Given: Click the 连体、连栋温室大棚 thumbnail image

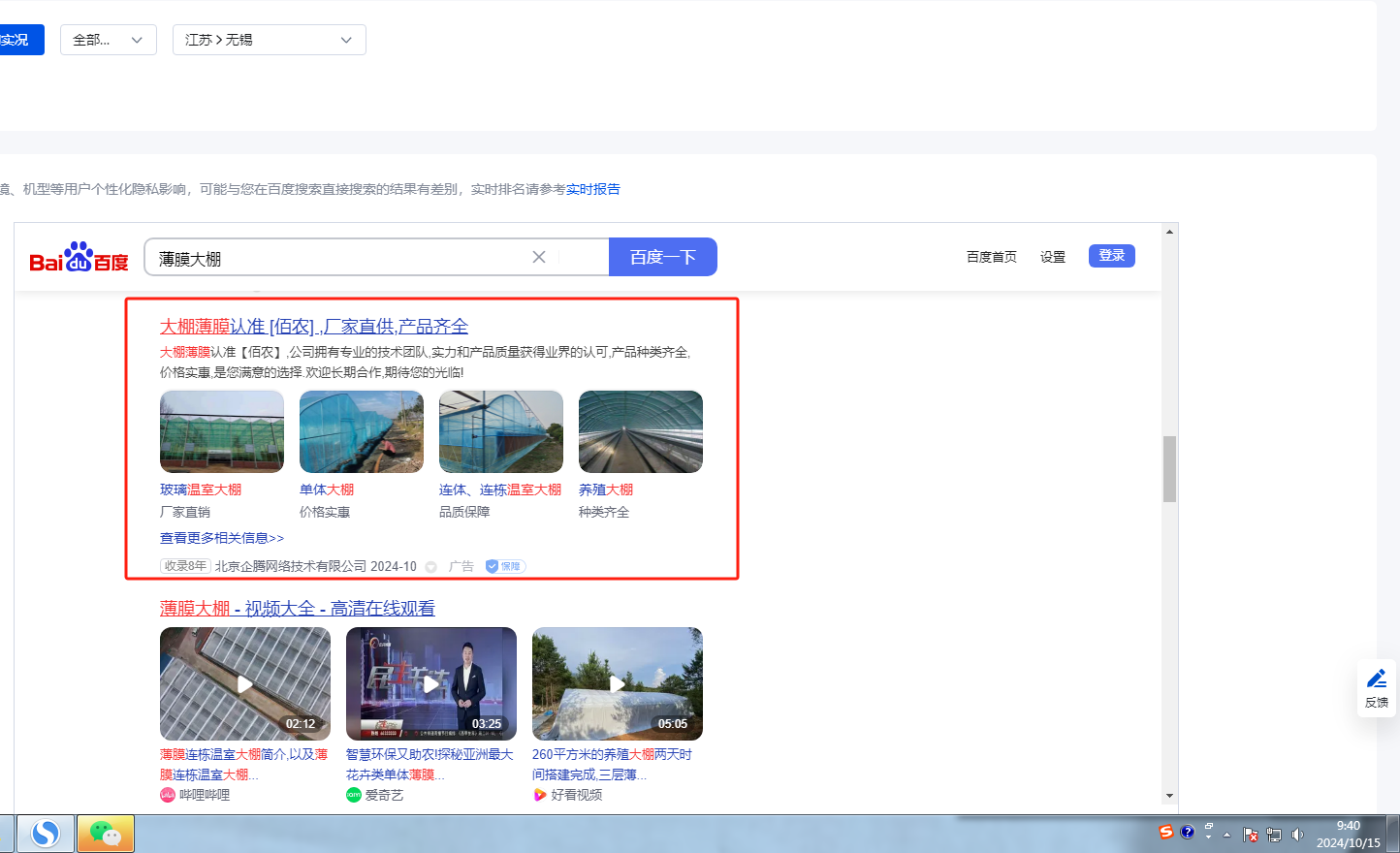Looking at the screenshot, I should pyautogui.click(x=501, y=431).
